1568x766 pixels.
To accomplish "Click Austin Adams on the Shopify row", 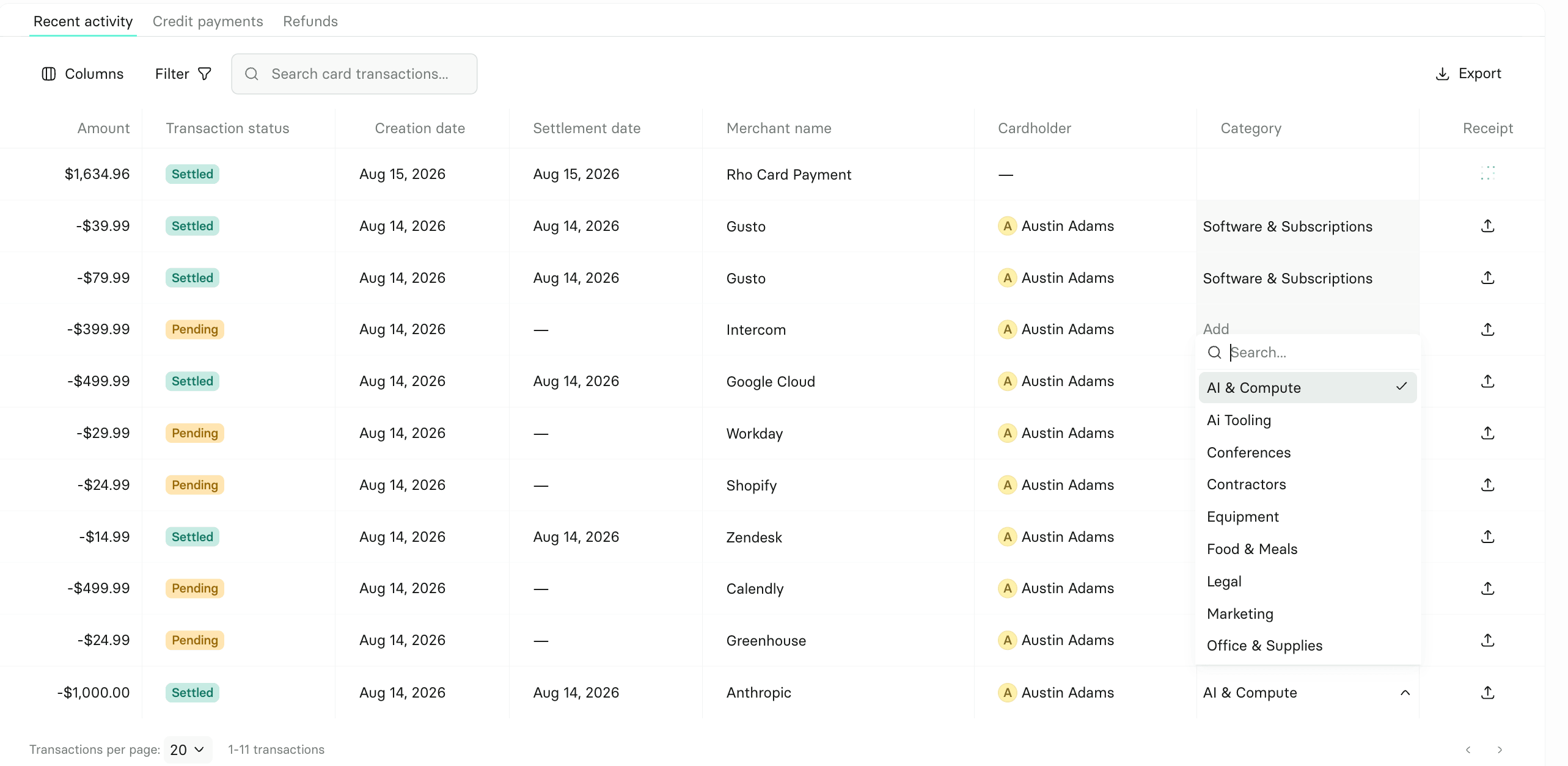I will (x=1068, y=485).
